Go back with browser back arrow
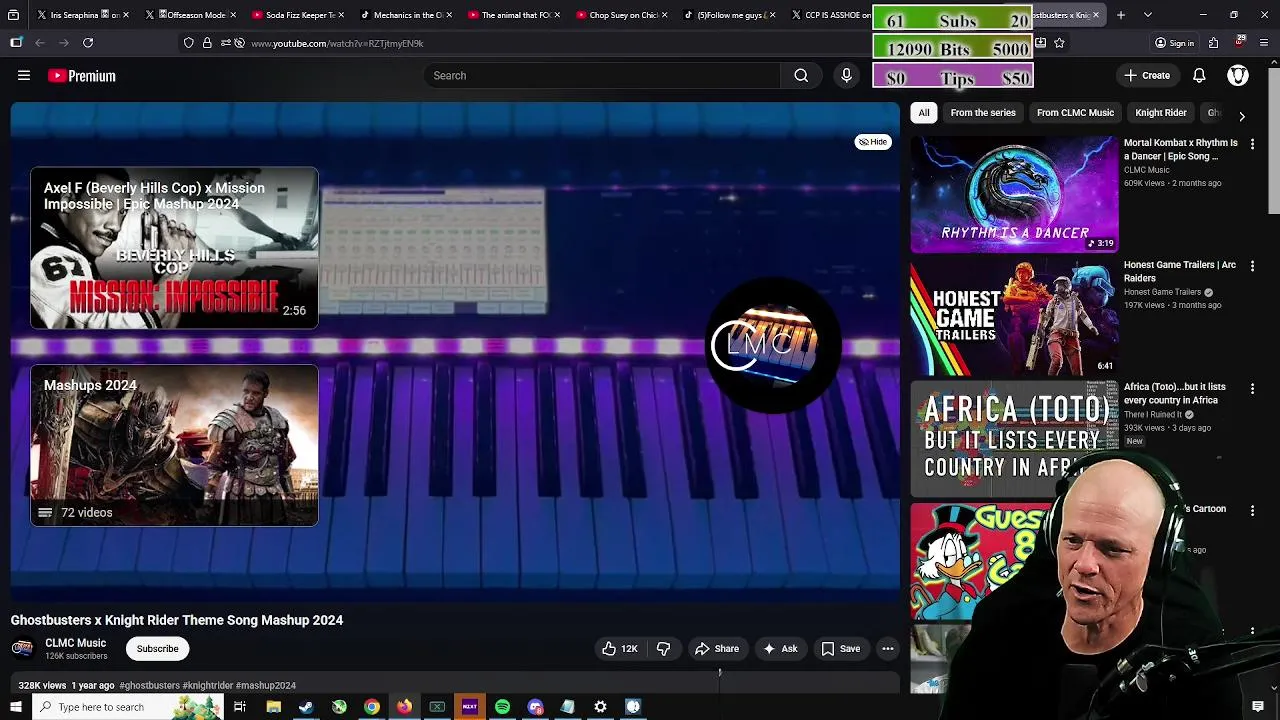This screenshot has width=1280, height=720. 40,43
